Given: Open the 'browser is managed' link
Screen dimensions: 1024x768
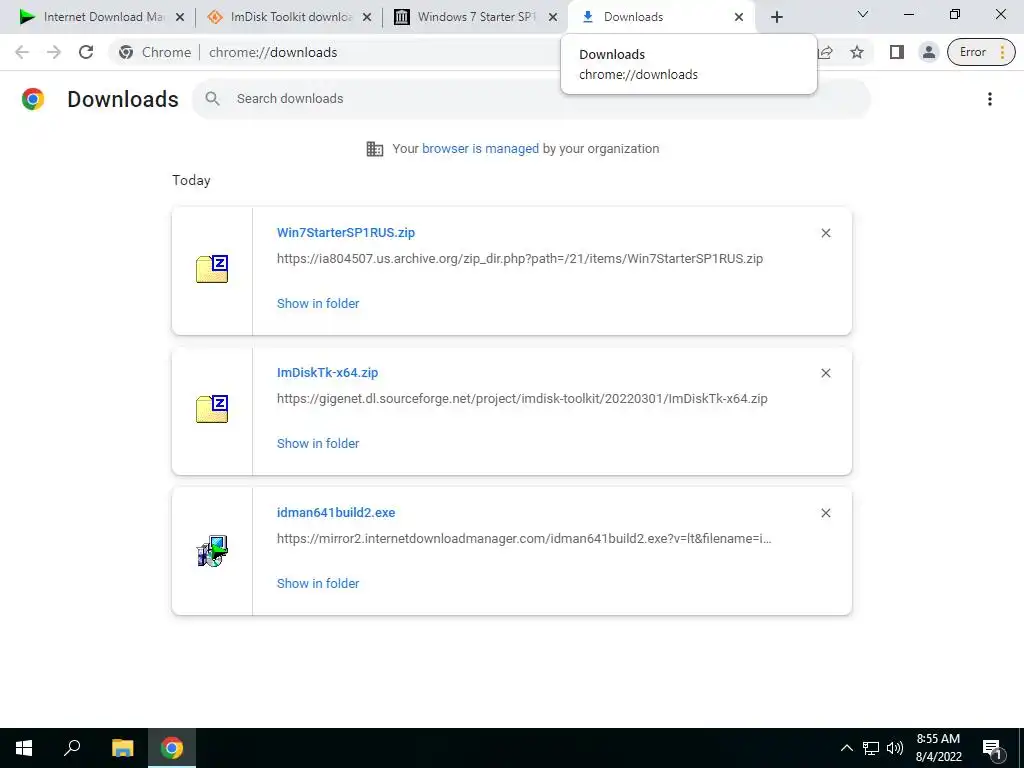Looking at the screenshot, I should 480,149.
